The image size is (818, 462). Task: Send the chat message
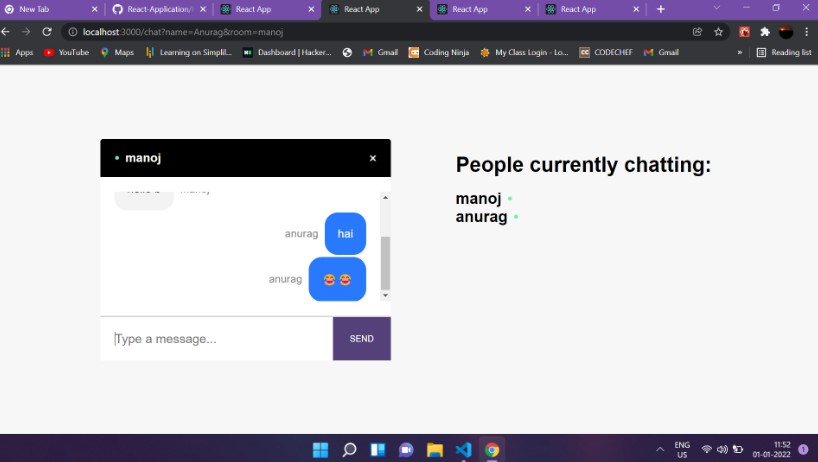pyautogui.click(x=362, y=338)
